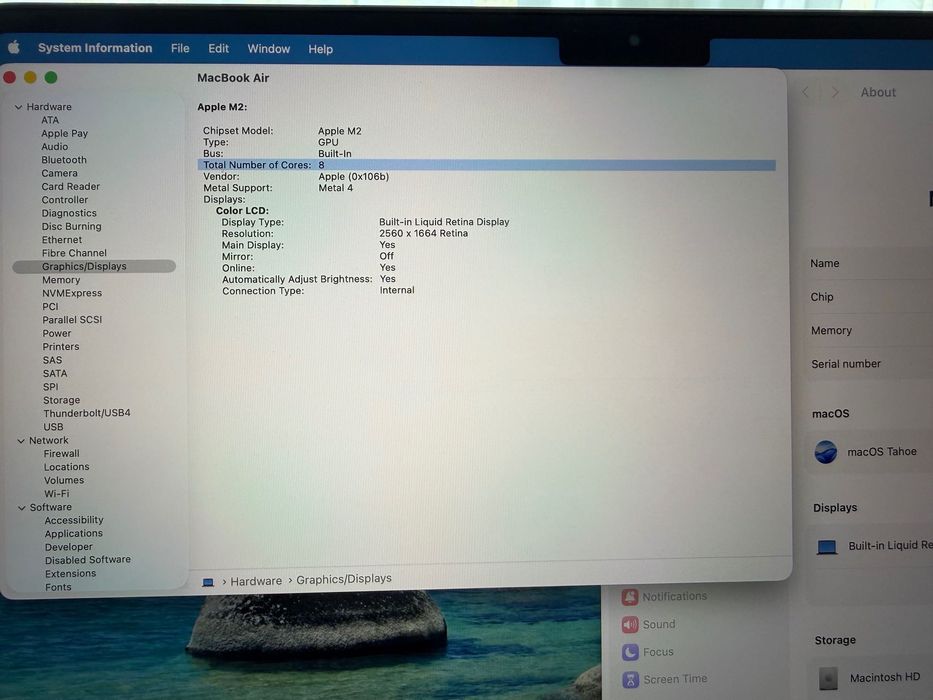933x700 pixels.
Task: Select Camera in the sidebar
Action: click(60, 173)
